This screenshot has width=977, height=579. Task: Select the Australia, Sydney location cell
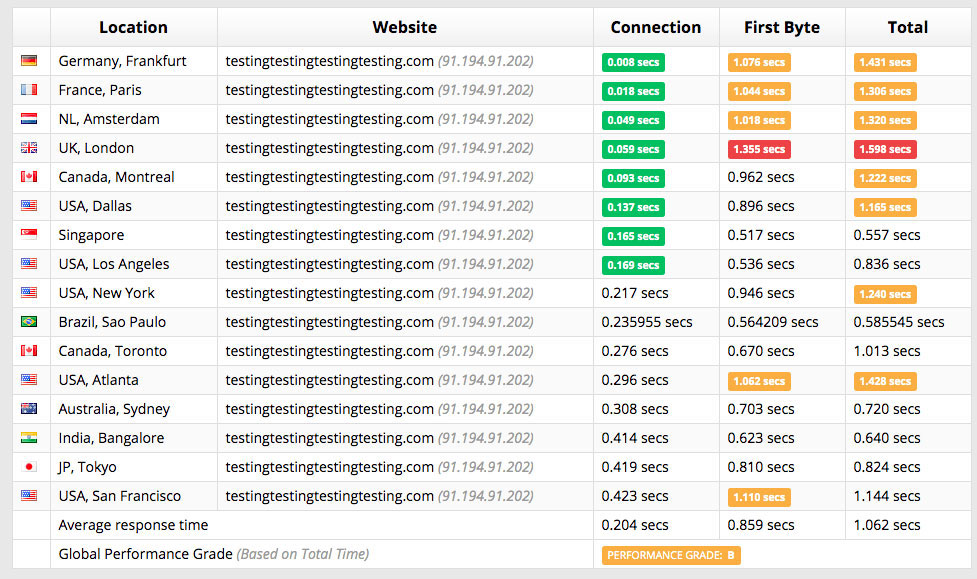133,409
